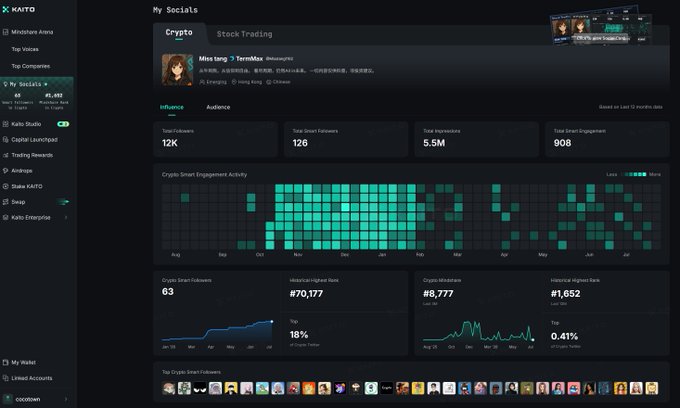This screenshot has height=408, width=680.
Task: Click the Trading Rewards icon
Action: 6,155
